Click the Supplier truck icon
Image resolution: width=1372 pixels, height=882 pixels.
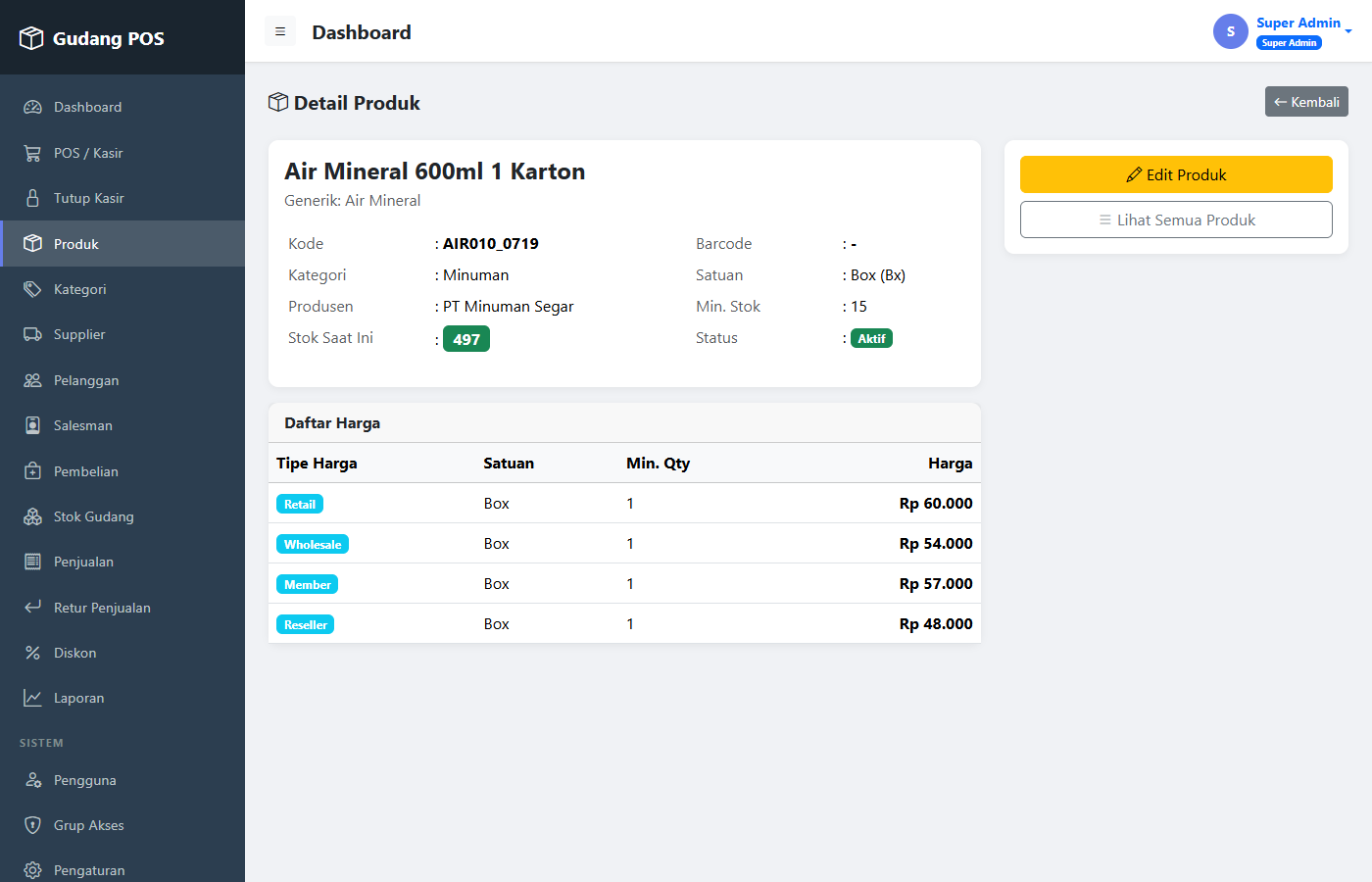click(x=32, y=334)
